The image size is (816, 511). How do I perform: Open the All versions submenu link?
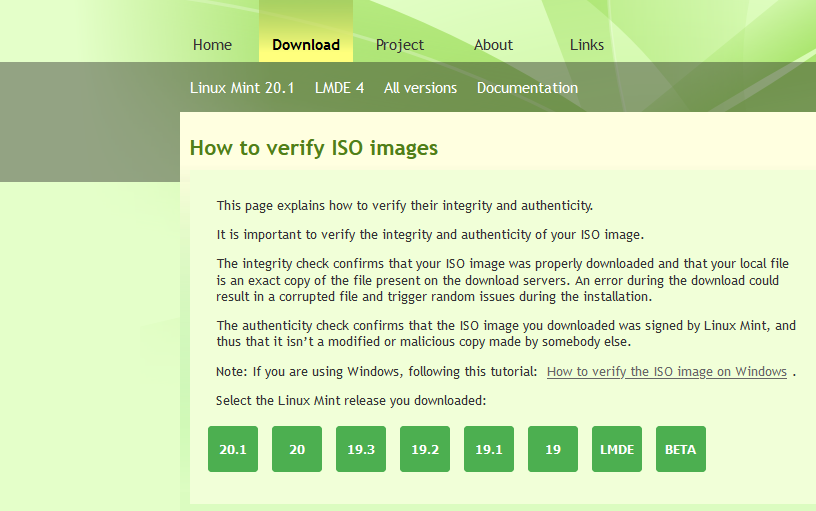point(420,88)
